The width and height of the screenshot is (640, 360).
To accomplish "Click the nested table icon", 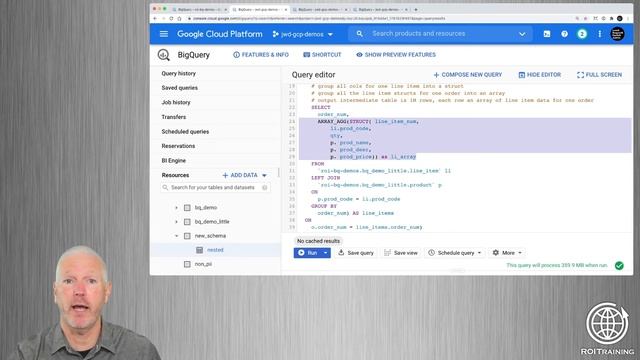I will point(199,250).
